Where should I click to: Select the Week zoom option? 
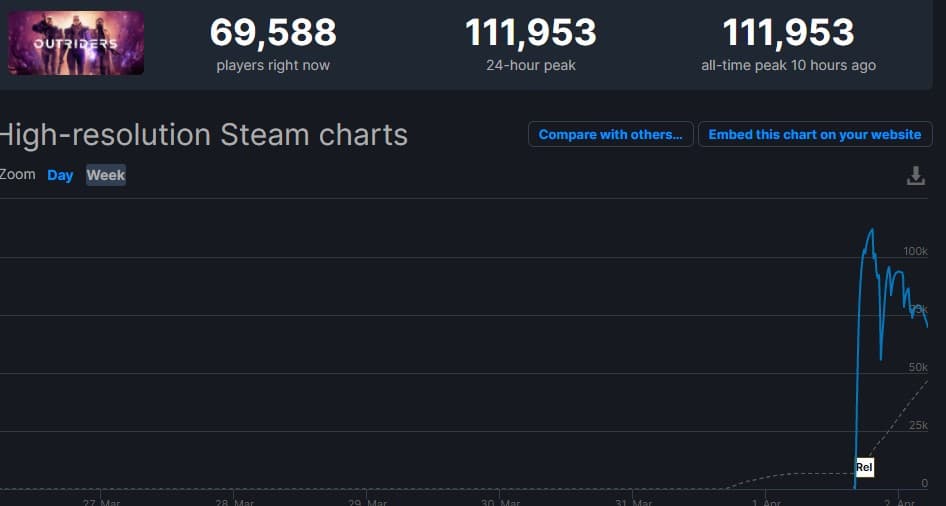point(106,175)
